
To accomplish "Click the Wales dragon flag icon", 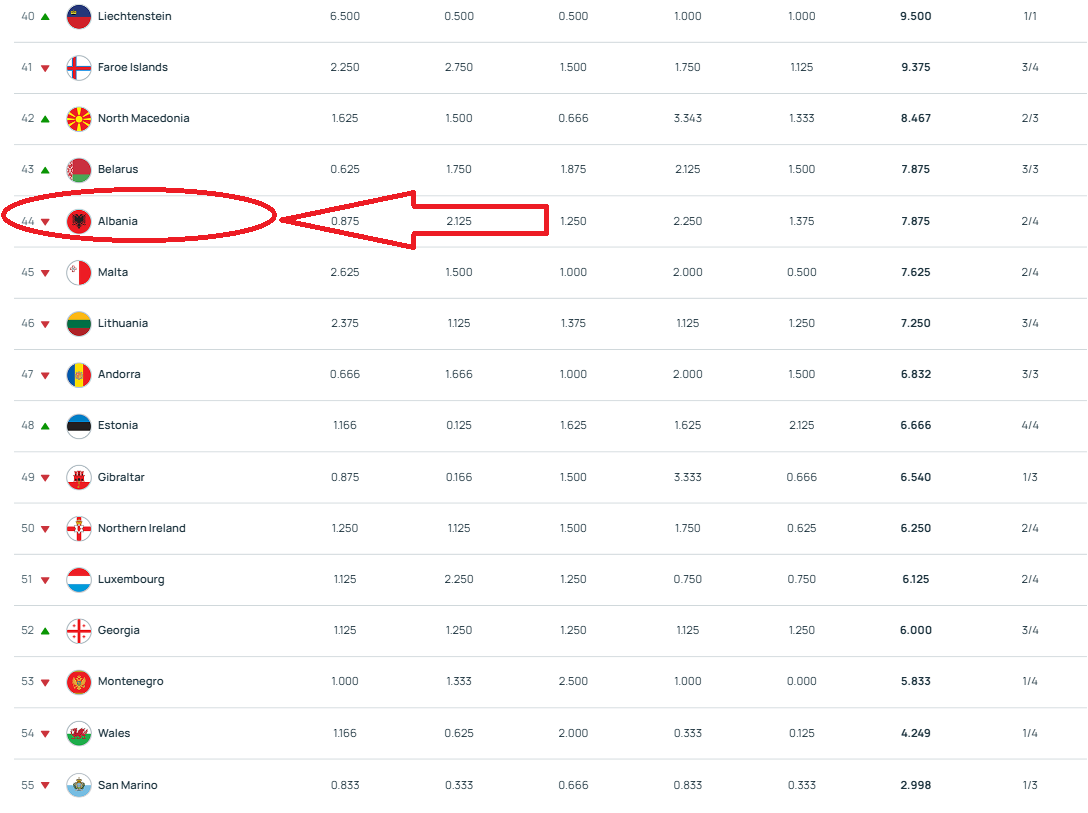I will (78, 733).
